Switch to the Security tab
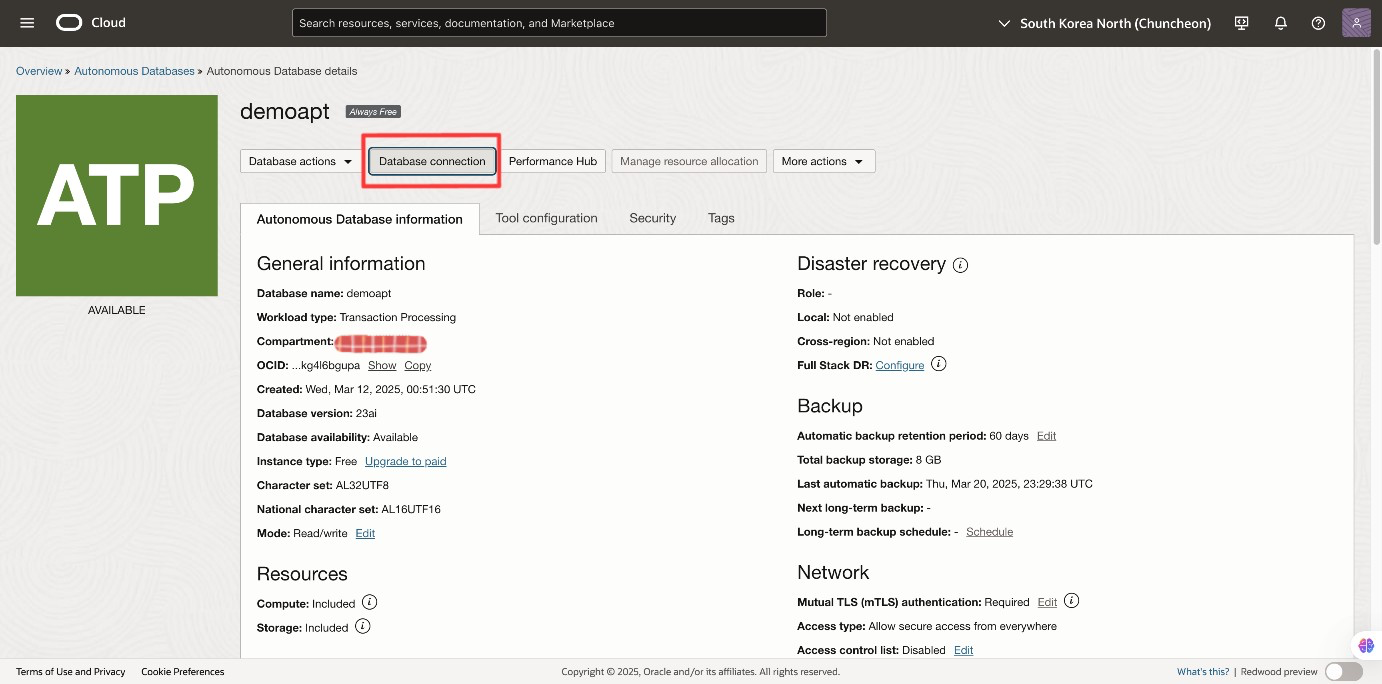 point(652,218)
